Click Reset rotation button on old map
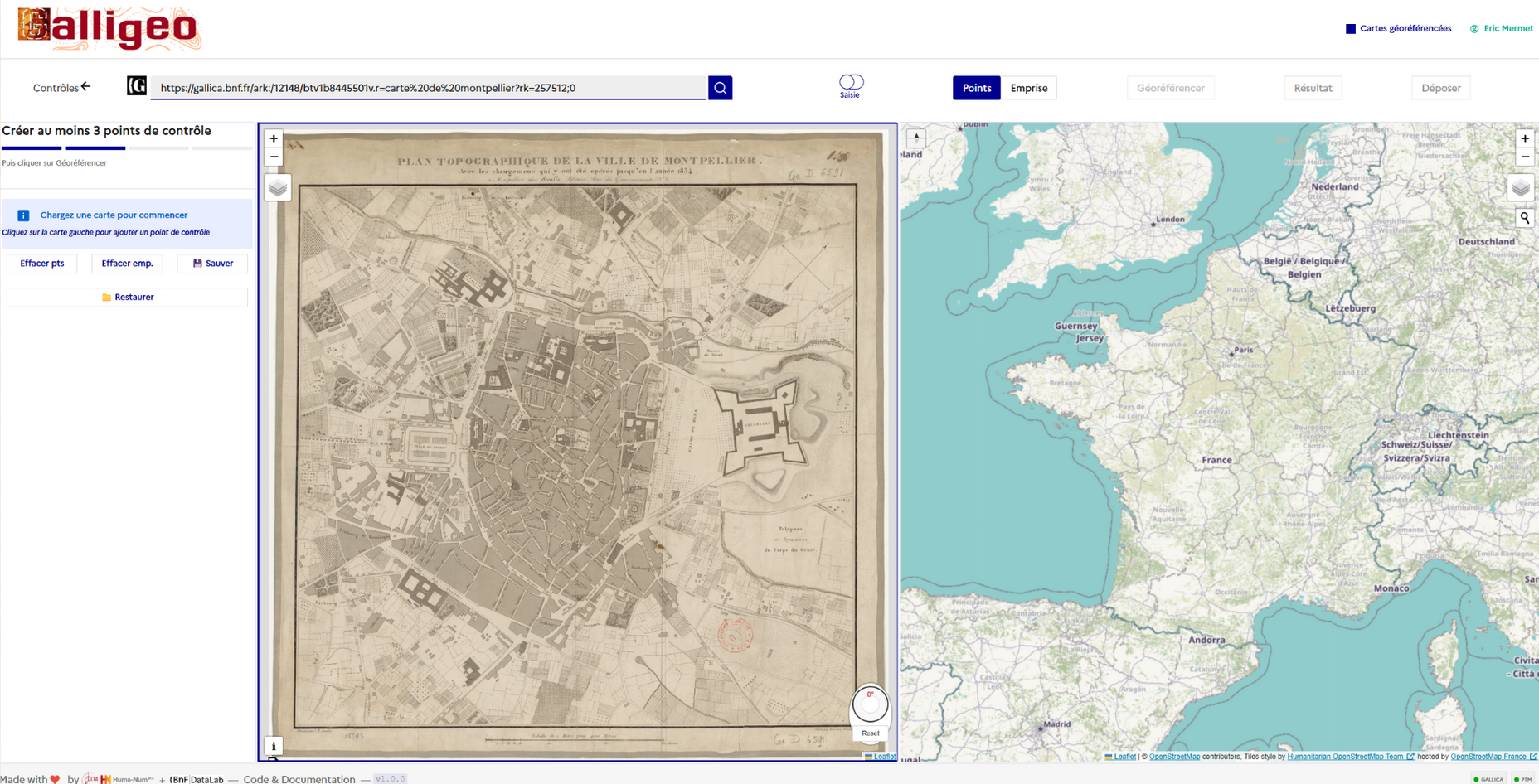1539x784 pixels. [870, 733]
